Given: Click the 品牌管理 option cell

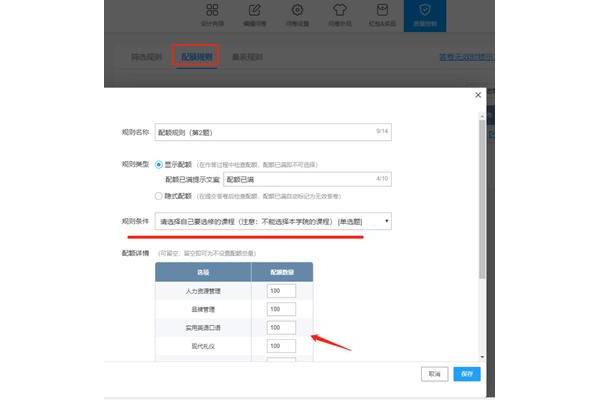Looking at the screenshot, I should coord(203,309).
